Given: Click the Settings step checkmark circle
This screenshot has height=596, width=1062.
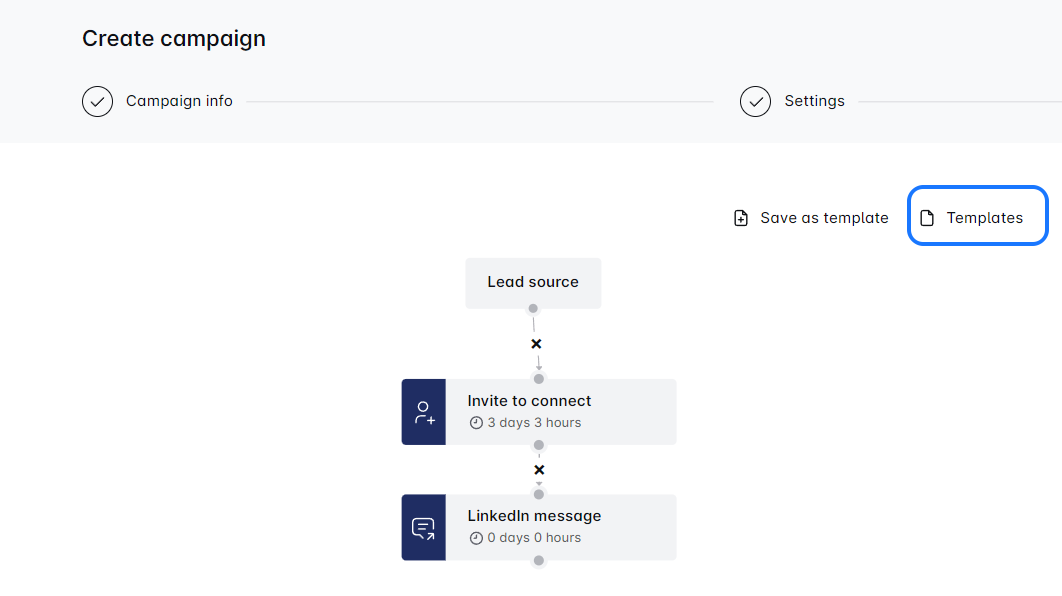Looking at the screenshot, I should (x=755, y=101).
